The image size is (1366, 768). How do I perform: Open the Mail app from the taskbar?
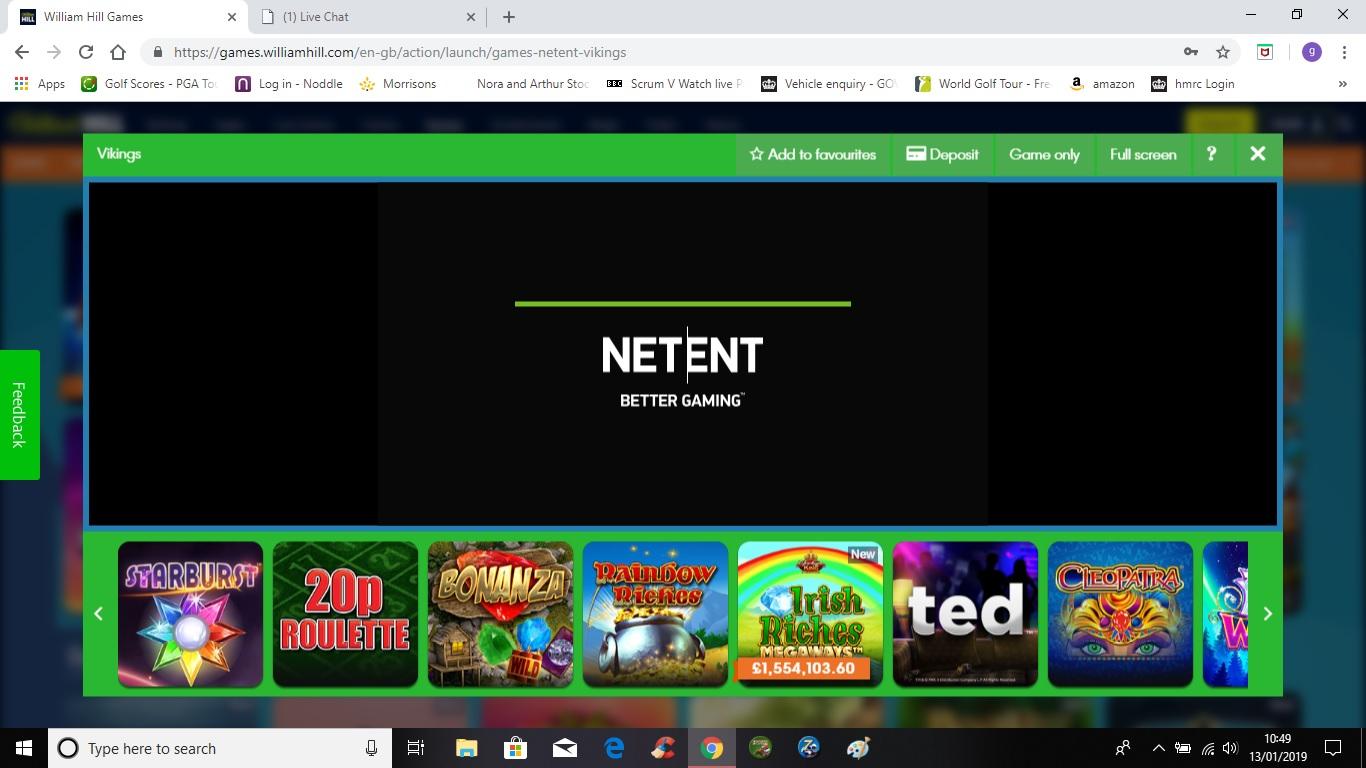point(564,748)
